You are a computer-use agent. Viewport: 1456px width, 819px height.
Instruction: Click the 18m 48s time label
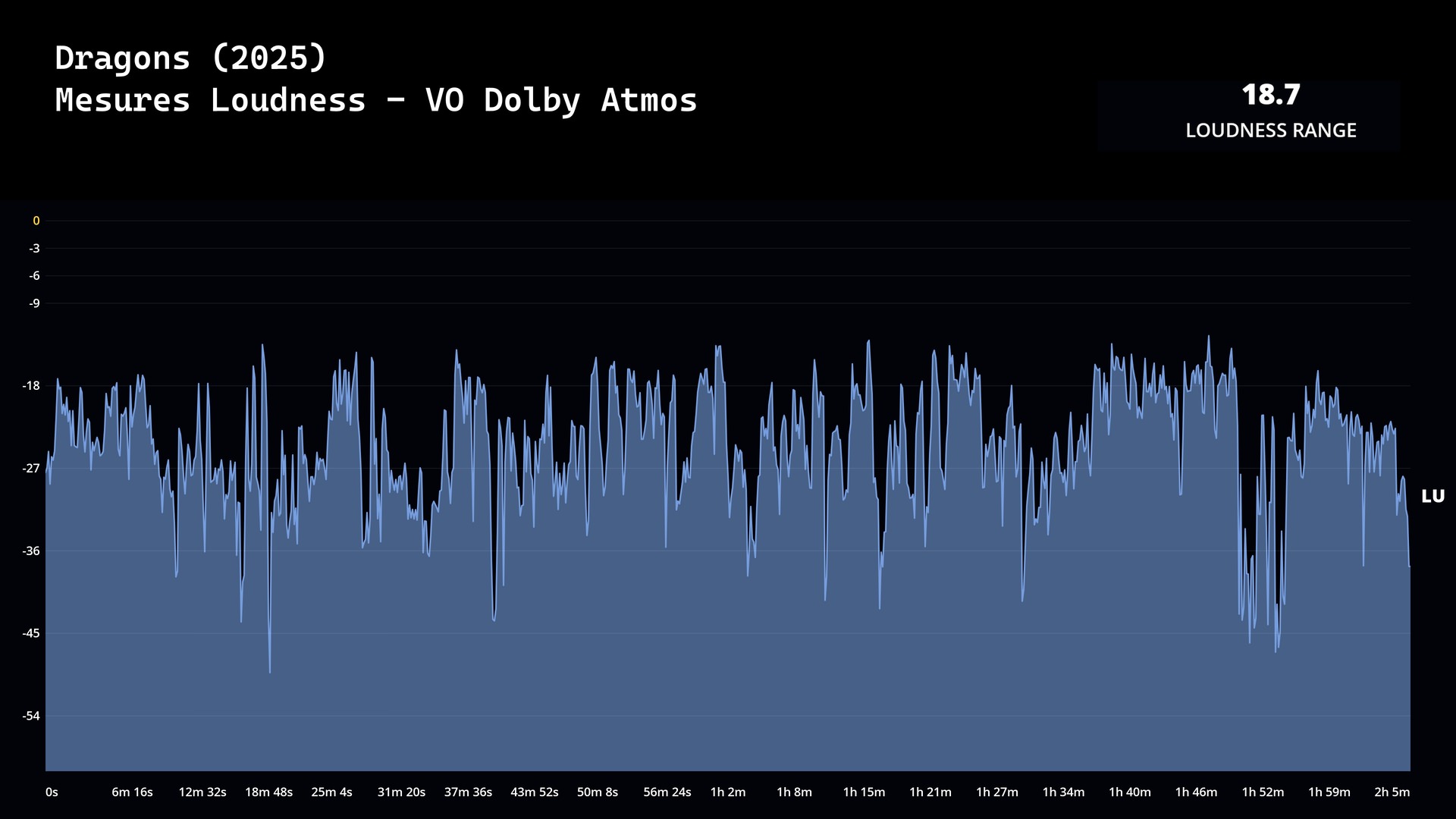coord(268,792)
